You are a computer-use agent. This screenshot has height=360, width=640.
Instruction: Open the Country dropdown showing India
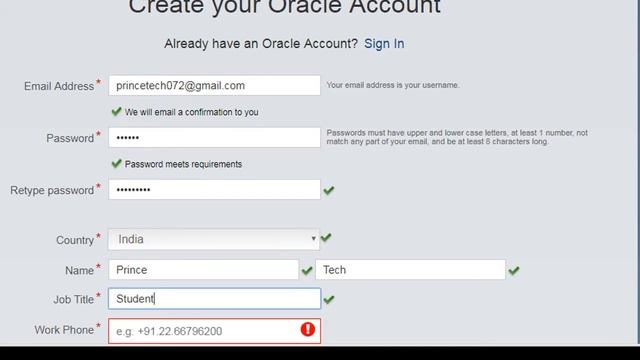coord(214,239)
